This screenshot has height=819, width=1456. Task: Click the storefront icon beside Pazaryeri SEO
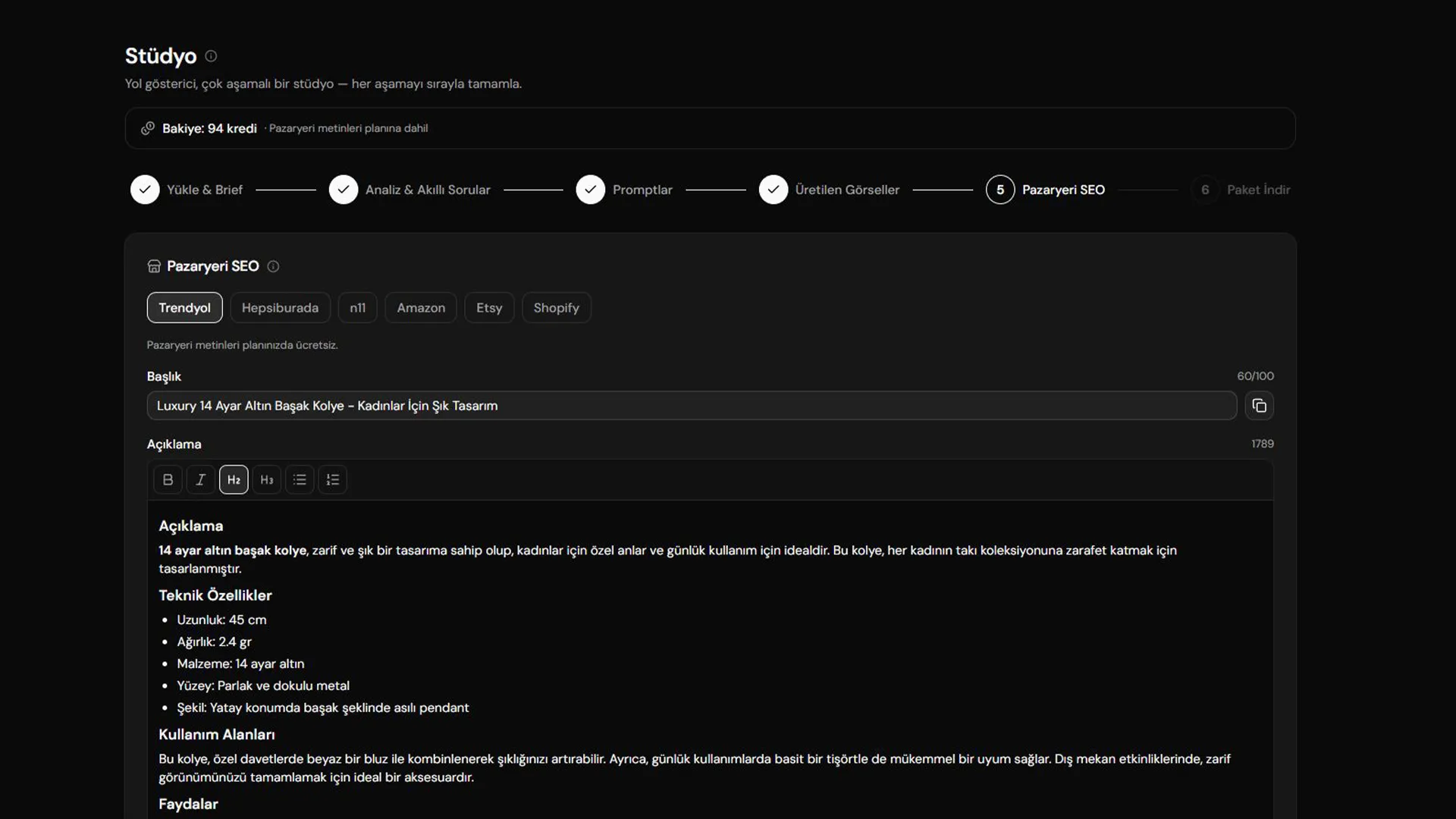pyautogui.click(x=154, y=266)
